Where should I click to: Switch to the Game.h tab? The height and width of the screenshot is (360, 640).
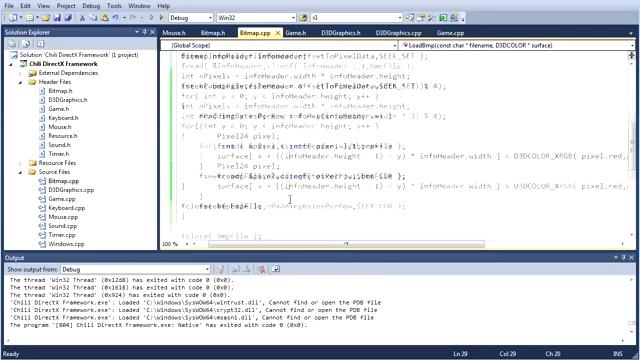tap(296, 33)
